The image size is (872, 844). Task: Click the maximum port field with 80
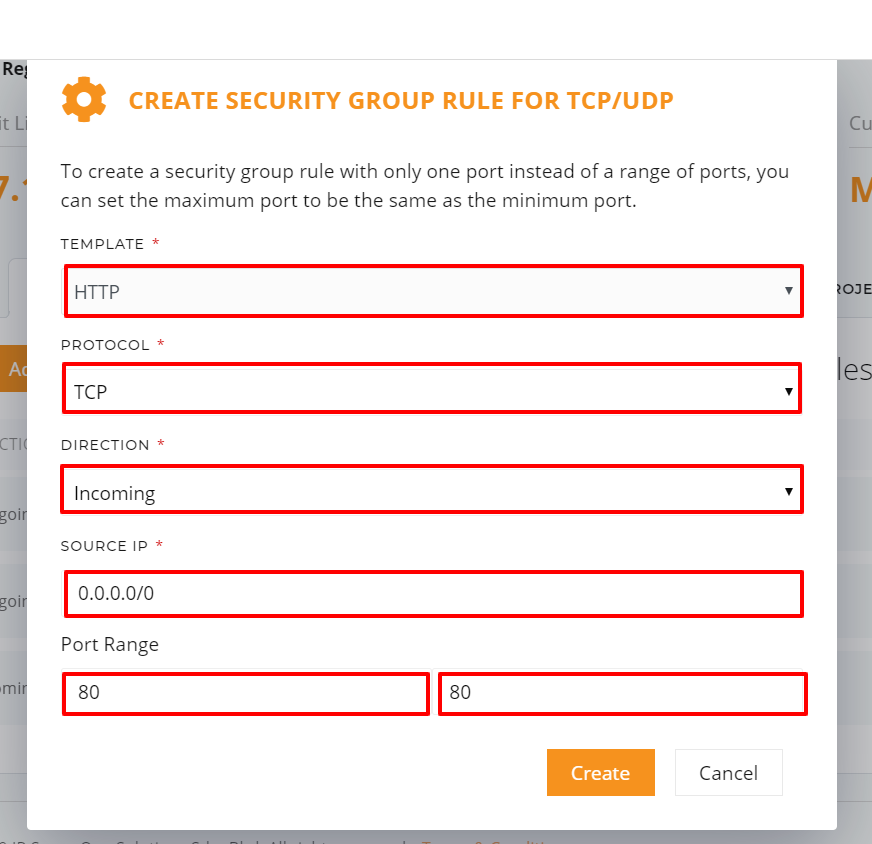(x=622, y=693)
